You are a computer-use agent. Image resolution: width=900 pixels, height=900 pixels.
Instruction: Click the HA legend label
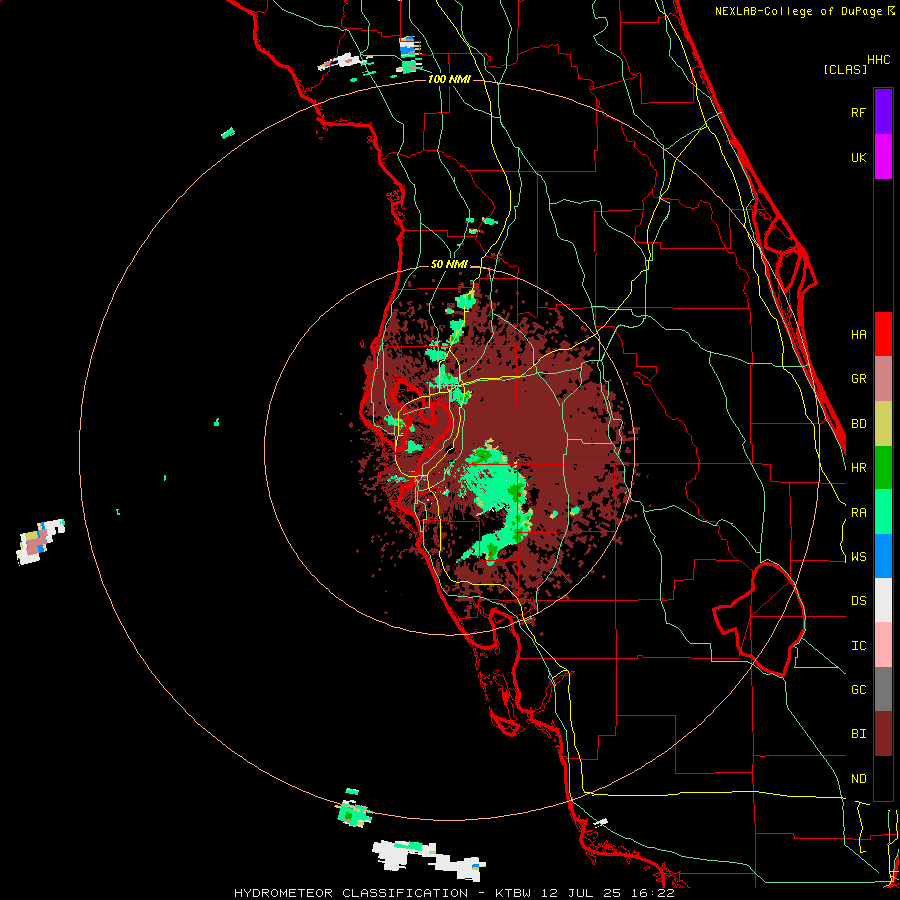point(858,335)
